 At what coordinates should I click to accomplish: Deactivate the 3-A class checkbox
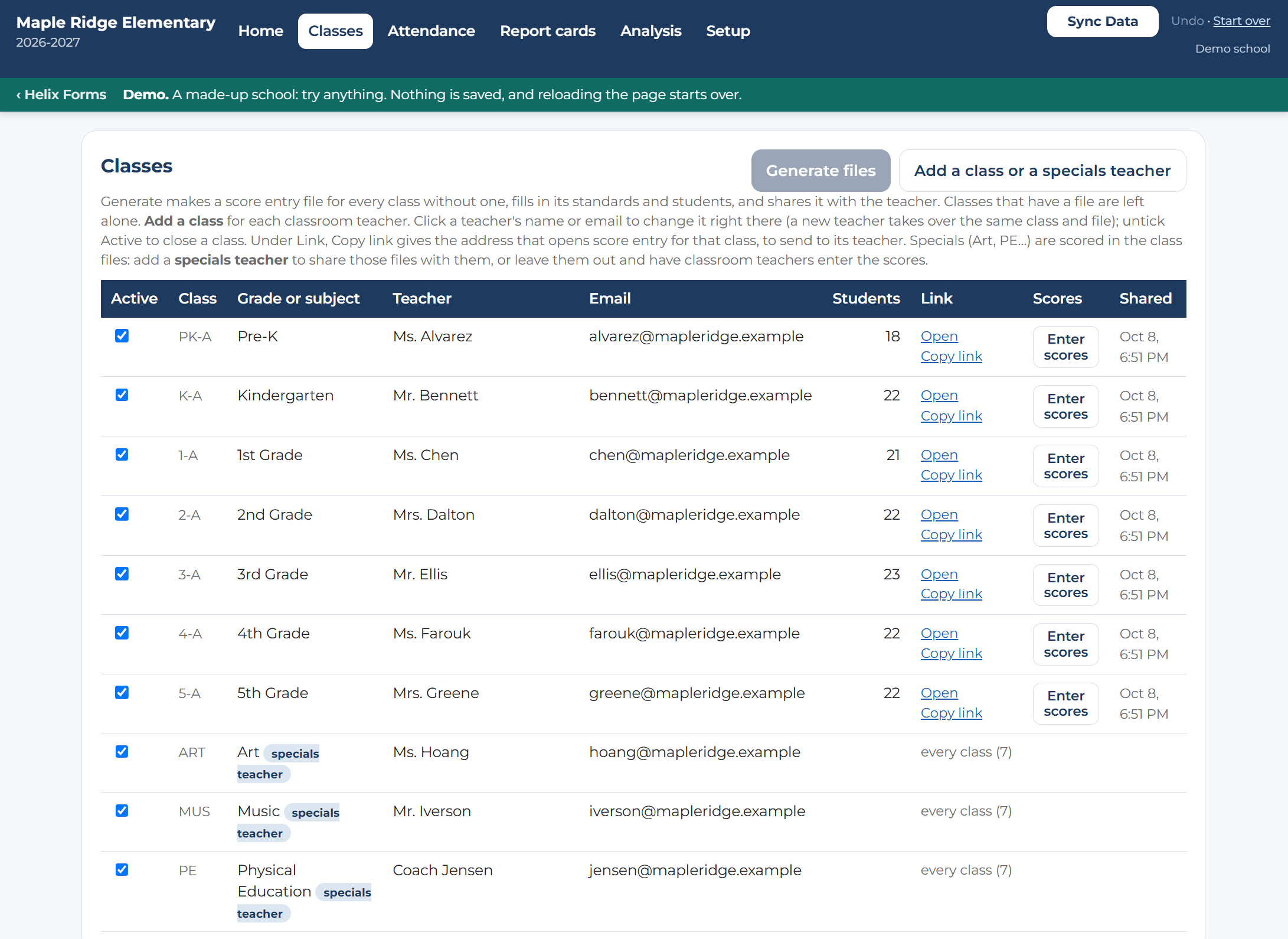pyautogui.click(x=122, y=574)
